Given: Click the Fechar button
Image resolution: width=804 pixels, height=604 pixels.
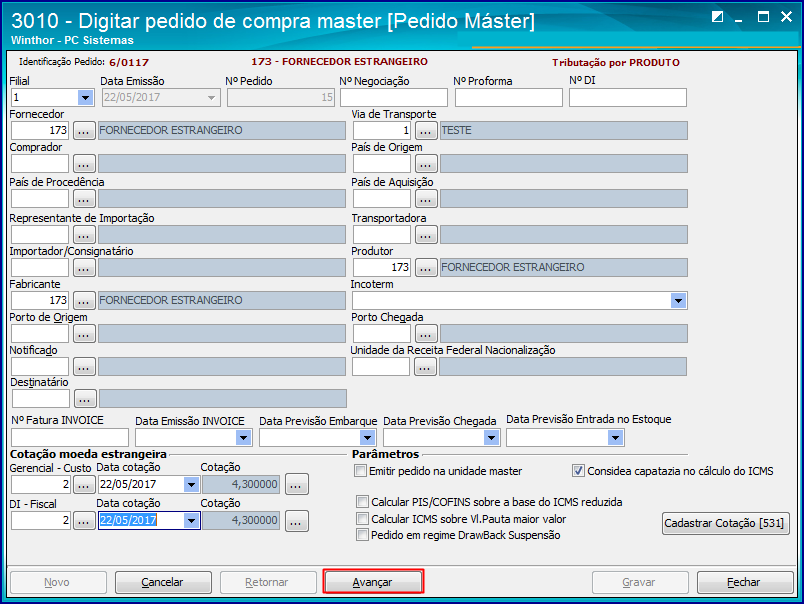Looking at the screenshot, I should [x=745, y=582].
